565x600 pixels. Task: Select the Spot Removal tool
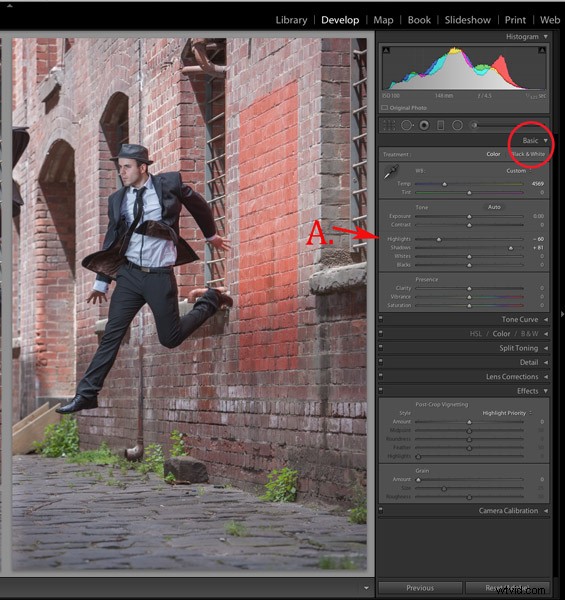tap(407, 125)
